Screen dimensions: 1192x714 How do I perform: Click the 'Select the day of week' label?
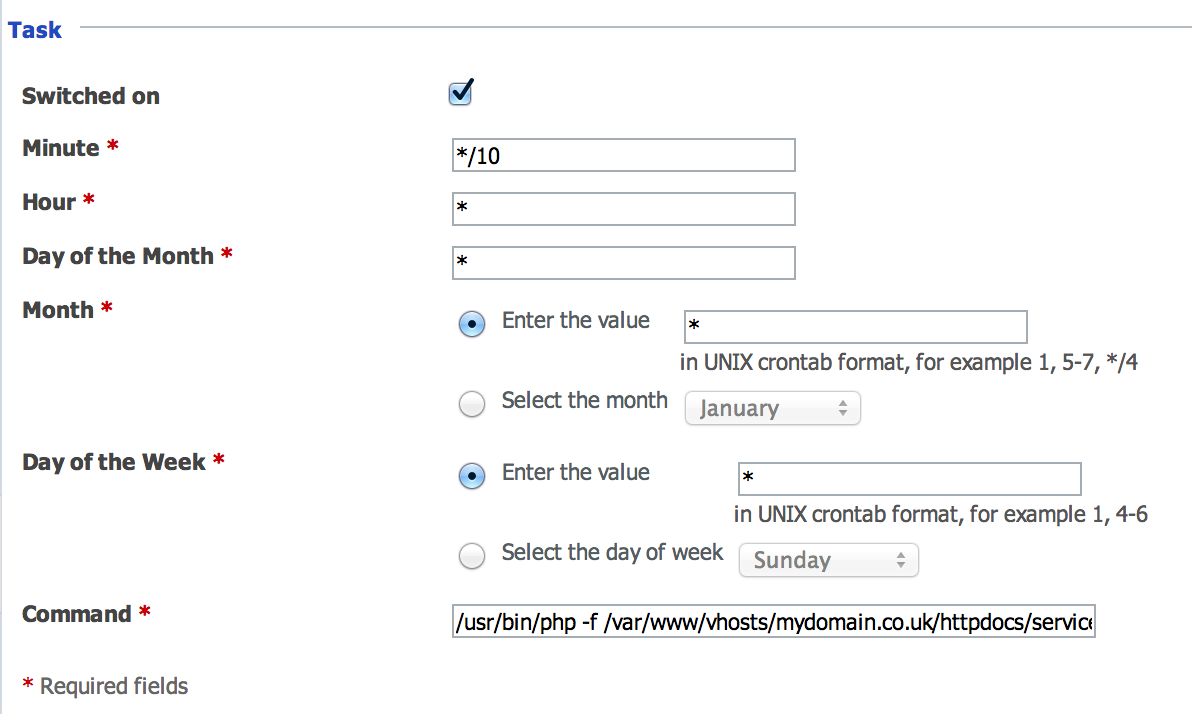click(x=612, y=552)
